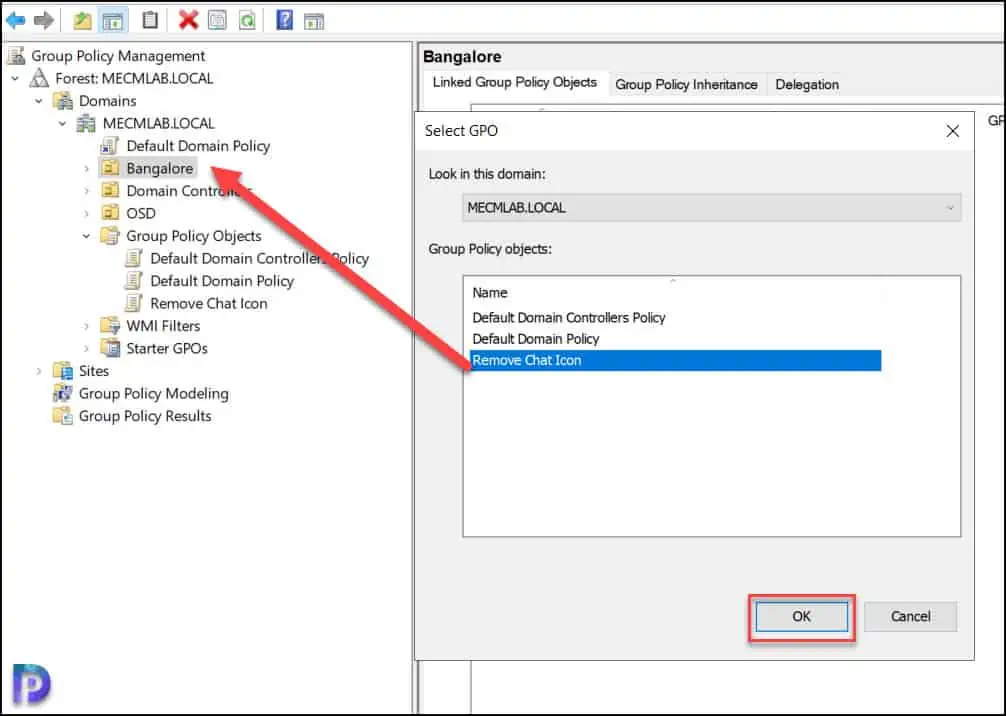Open the 'Look in this domain' dropdown
1006x716 pixels.
[x=712, y=208]
